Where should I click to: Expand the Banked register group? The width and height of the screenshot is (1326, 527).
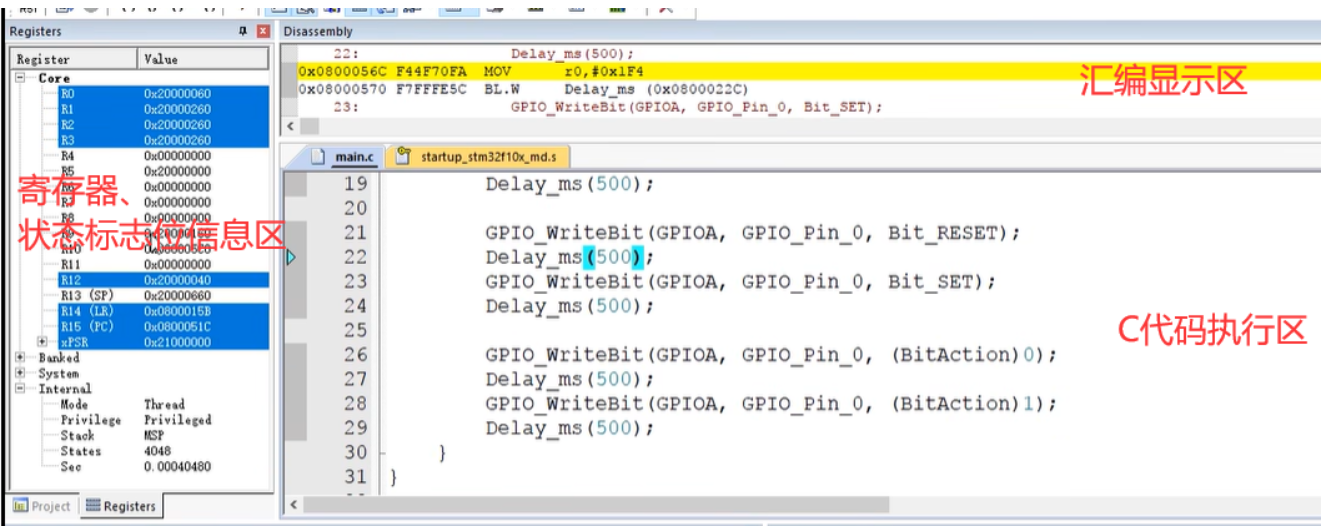pyautogui.click(x=20, y=358)
